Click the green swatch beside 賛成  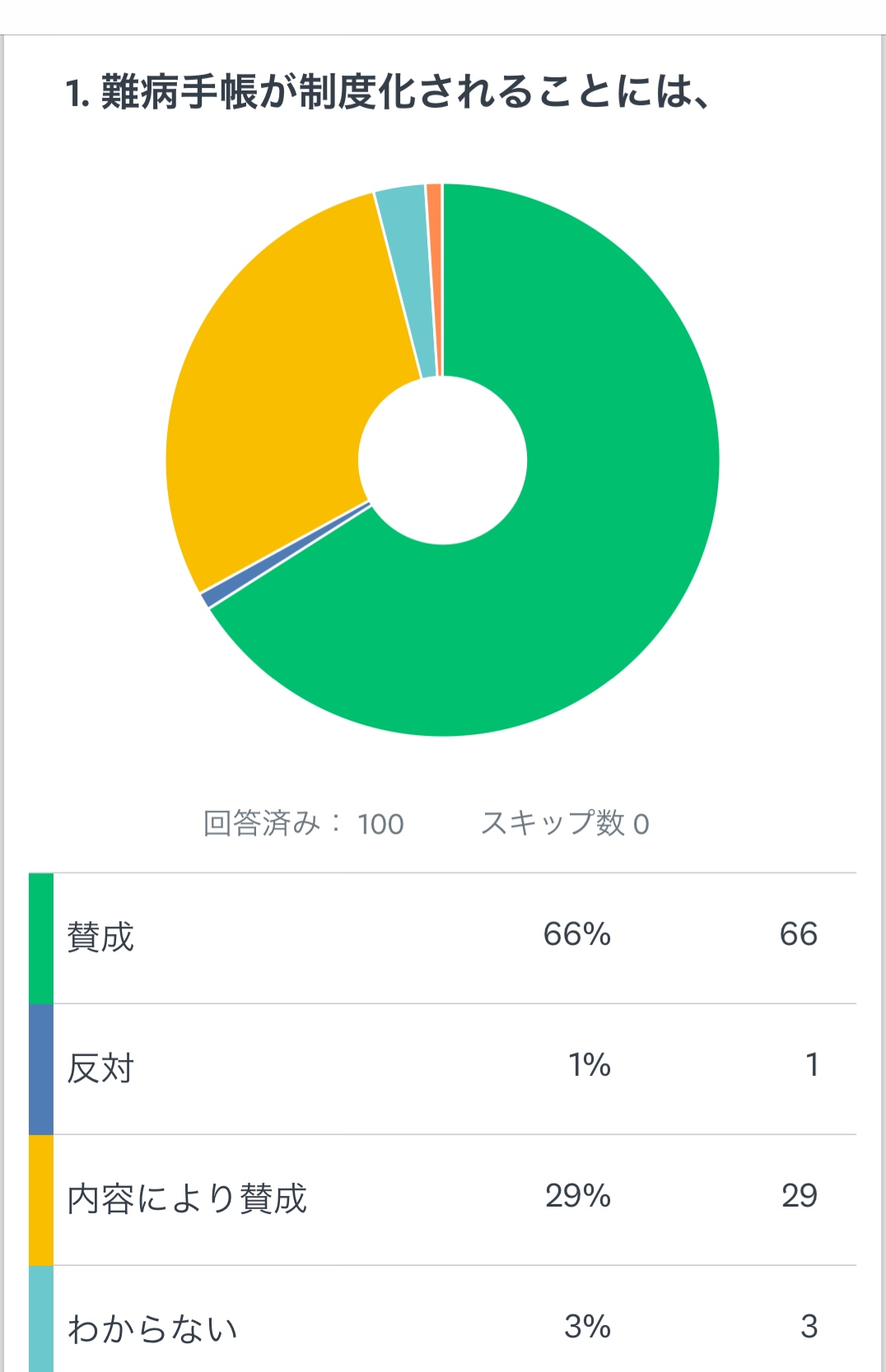pyautogui.click(x=41, y=938)
